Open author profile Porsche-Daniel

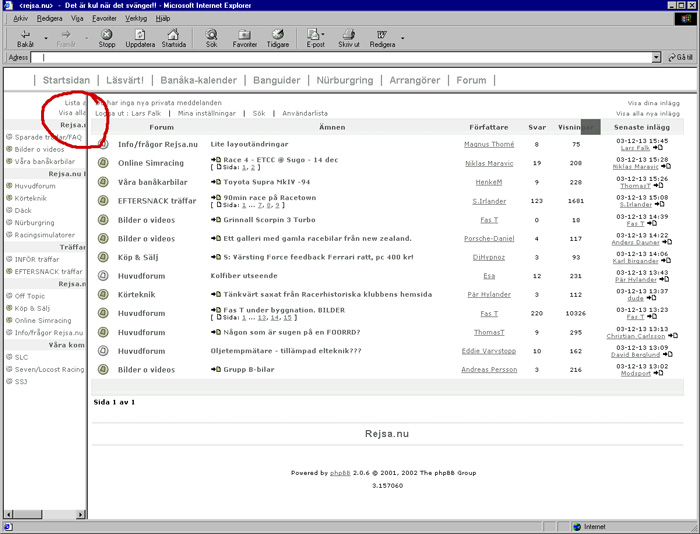[x=489, y=238]
